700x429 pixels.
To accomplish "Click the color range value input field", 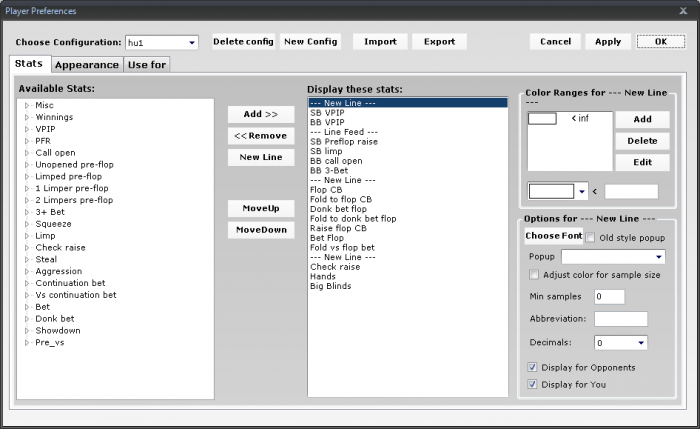I will (x=631, y=192).
